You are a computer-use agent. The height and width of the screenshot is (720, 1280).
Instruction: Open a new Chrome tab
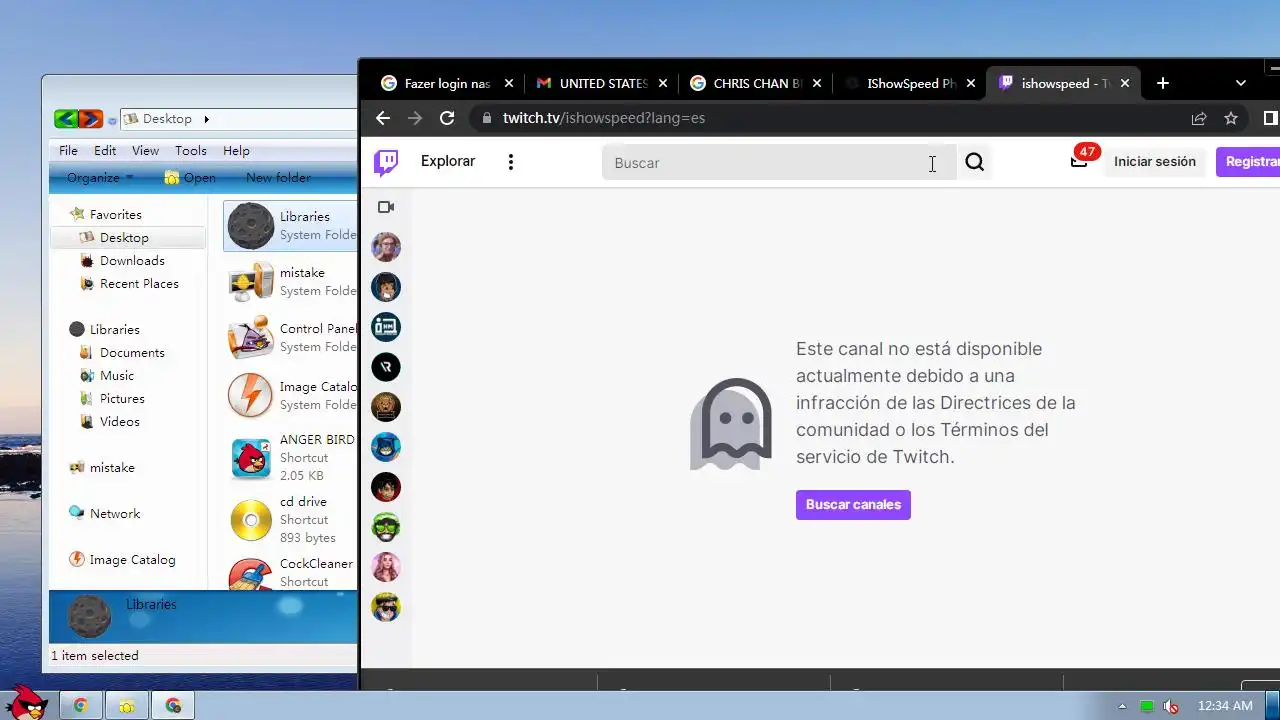point(1162,84)
